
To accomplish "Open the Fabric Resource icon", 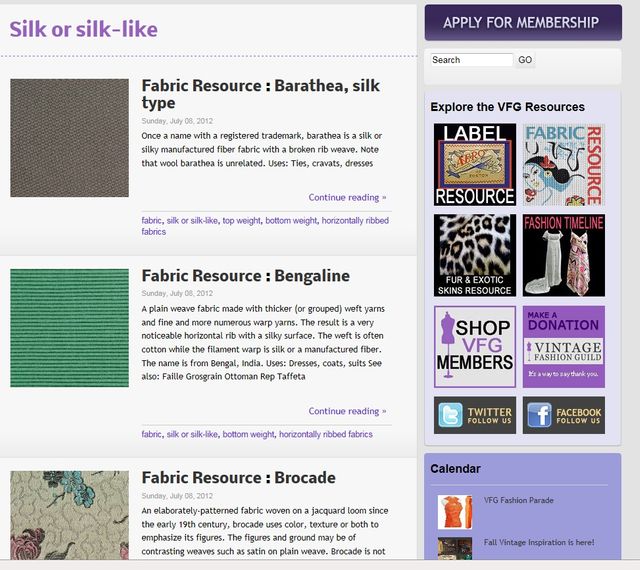I will [x=563, y=165].
